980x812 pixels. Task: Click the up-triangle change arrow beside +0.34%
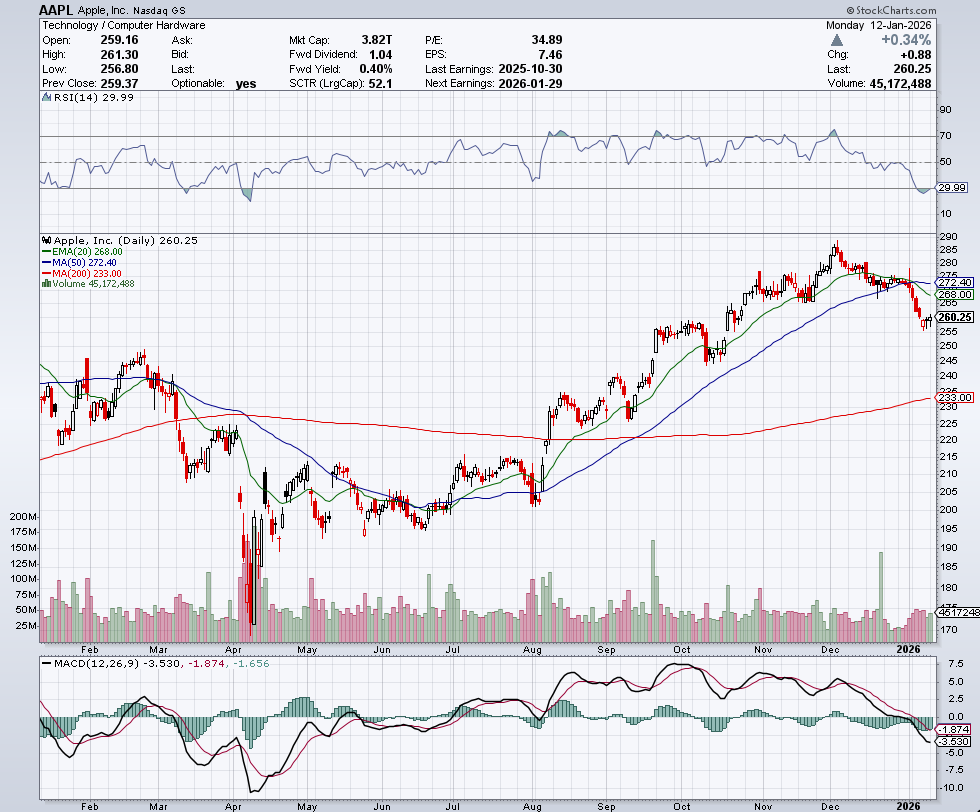pos(837,40)
